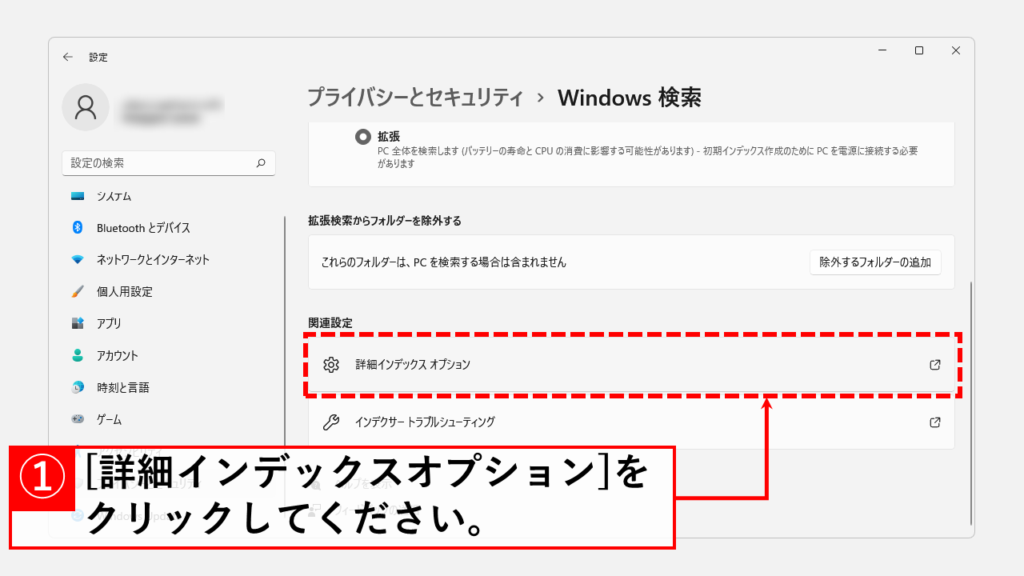Screen dimensions: 1024x576
Task: Click the user profile avatar icon
Action: [86, 107]
